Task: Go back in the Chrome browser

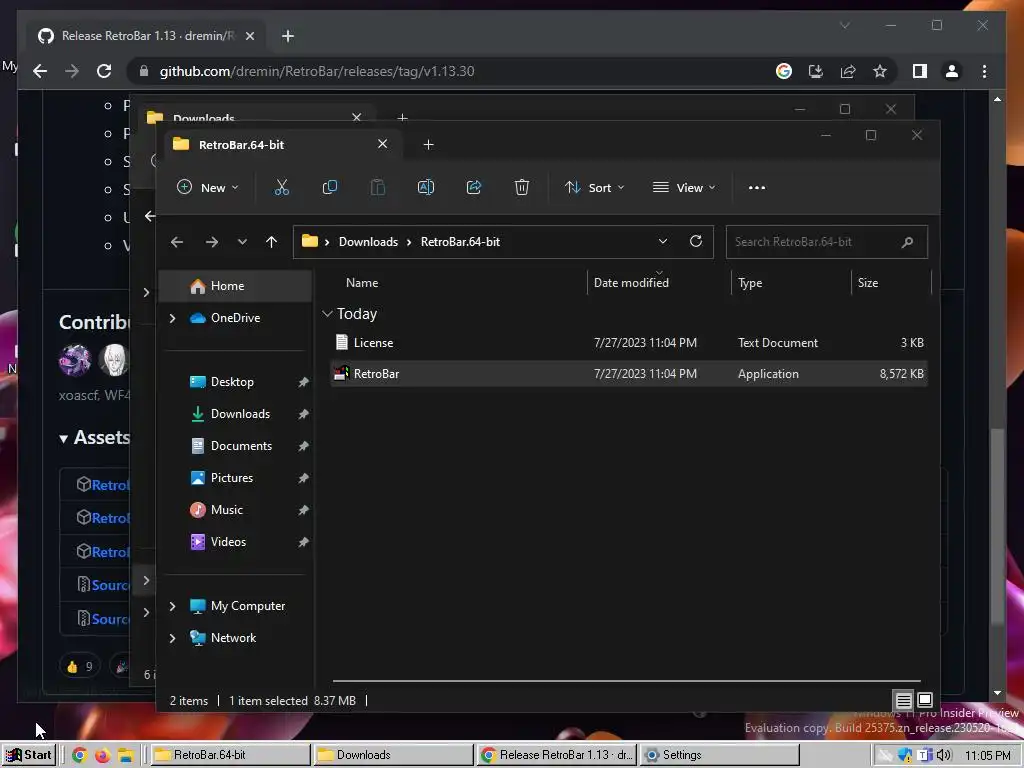Action: (40, 71)
